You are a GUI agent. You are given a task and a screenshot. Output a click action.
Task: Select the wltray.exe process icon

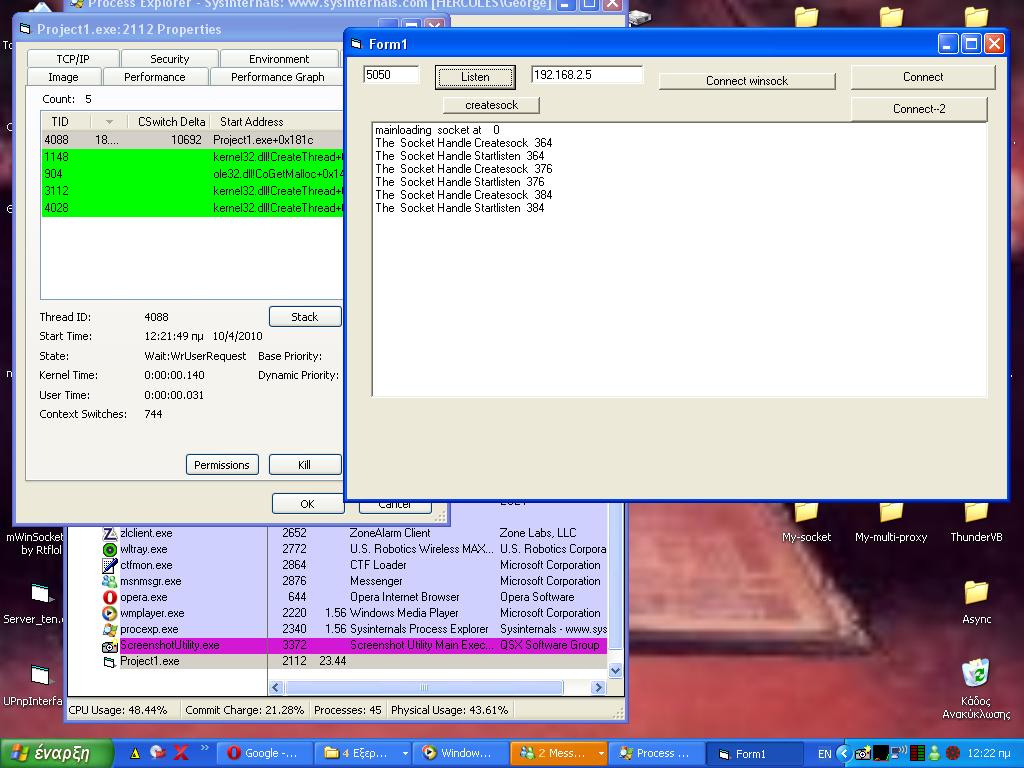pyautogui.click(x=110, y=549)
